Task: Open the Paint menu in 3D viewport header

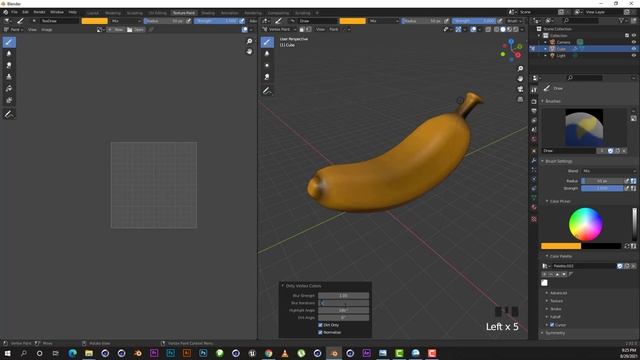Action: coord(334,29)
